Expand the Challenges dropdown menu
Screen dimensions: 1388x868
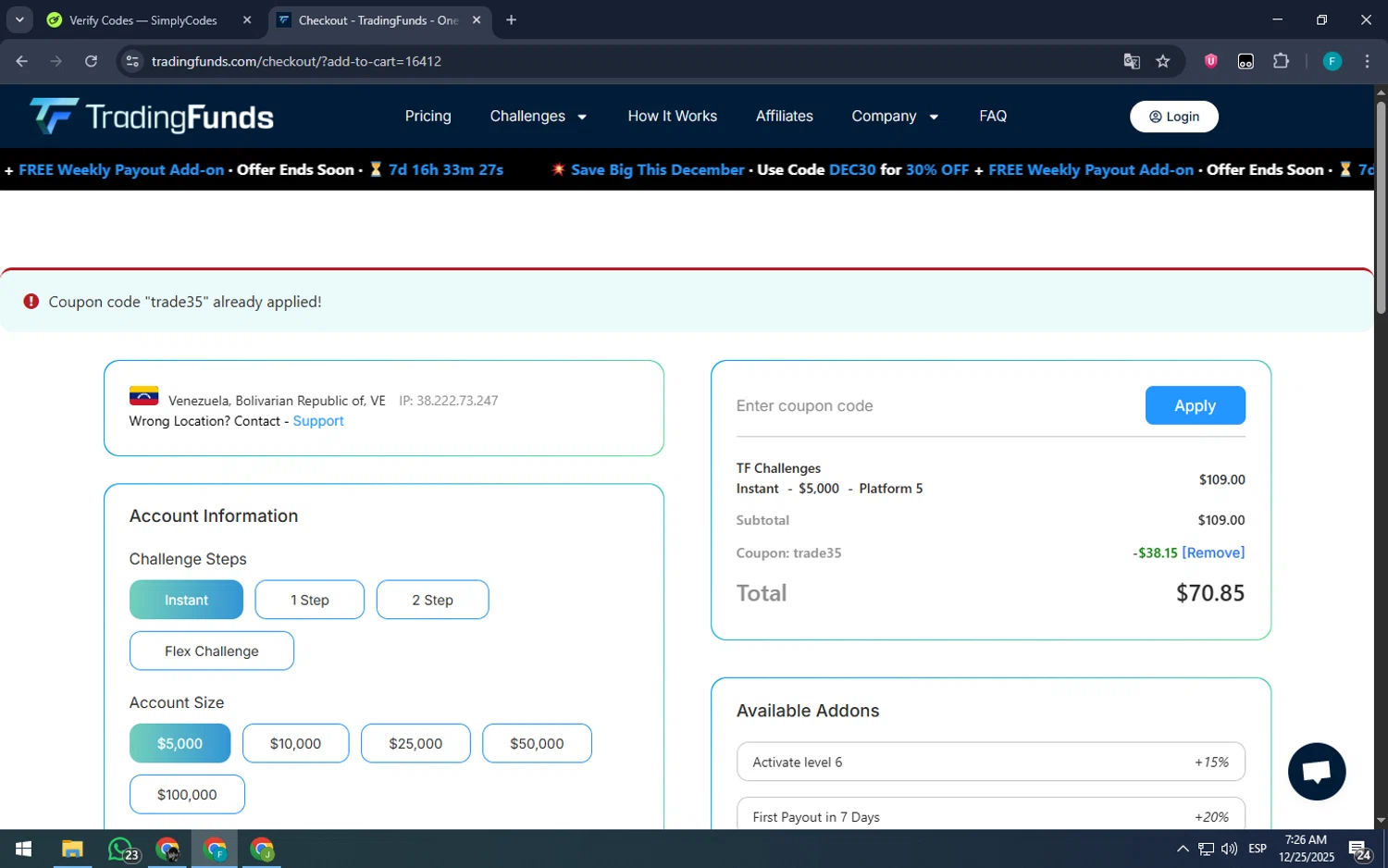click(x=538, y=116)
